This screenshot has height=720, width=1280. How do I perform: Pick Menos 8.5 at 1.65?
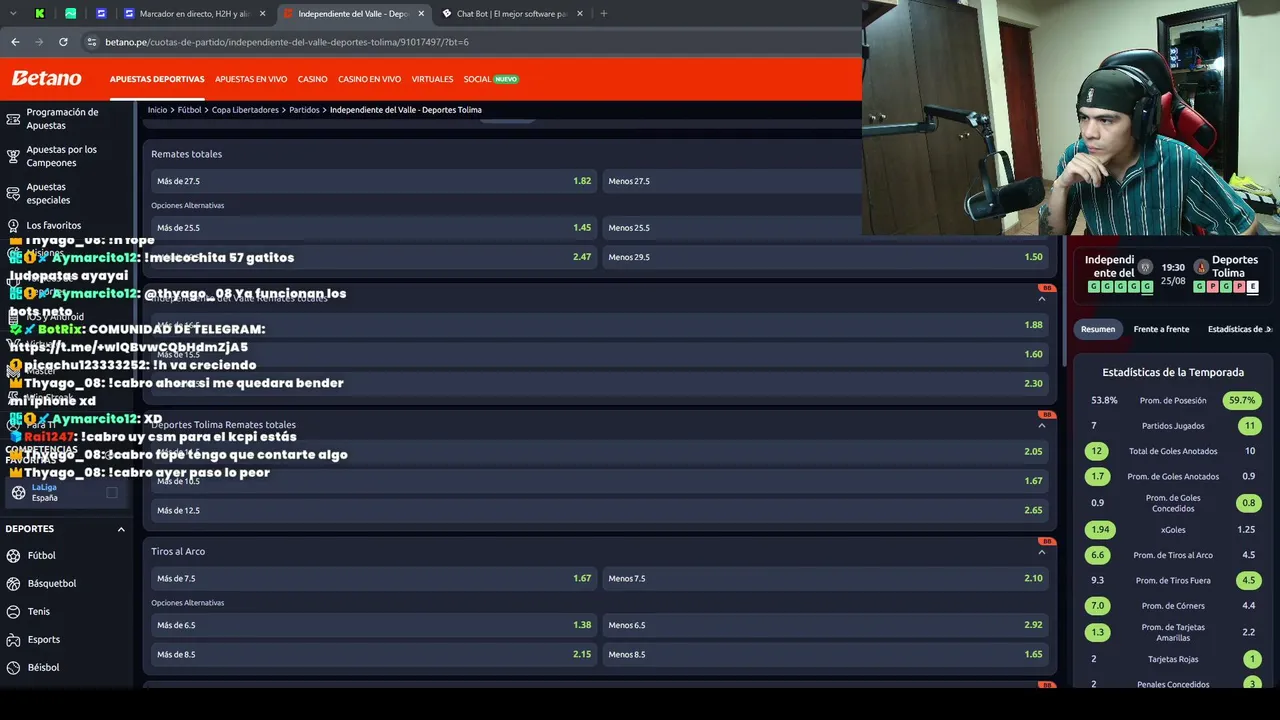point(825,654)
